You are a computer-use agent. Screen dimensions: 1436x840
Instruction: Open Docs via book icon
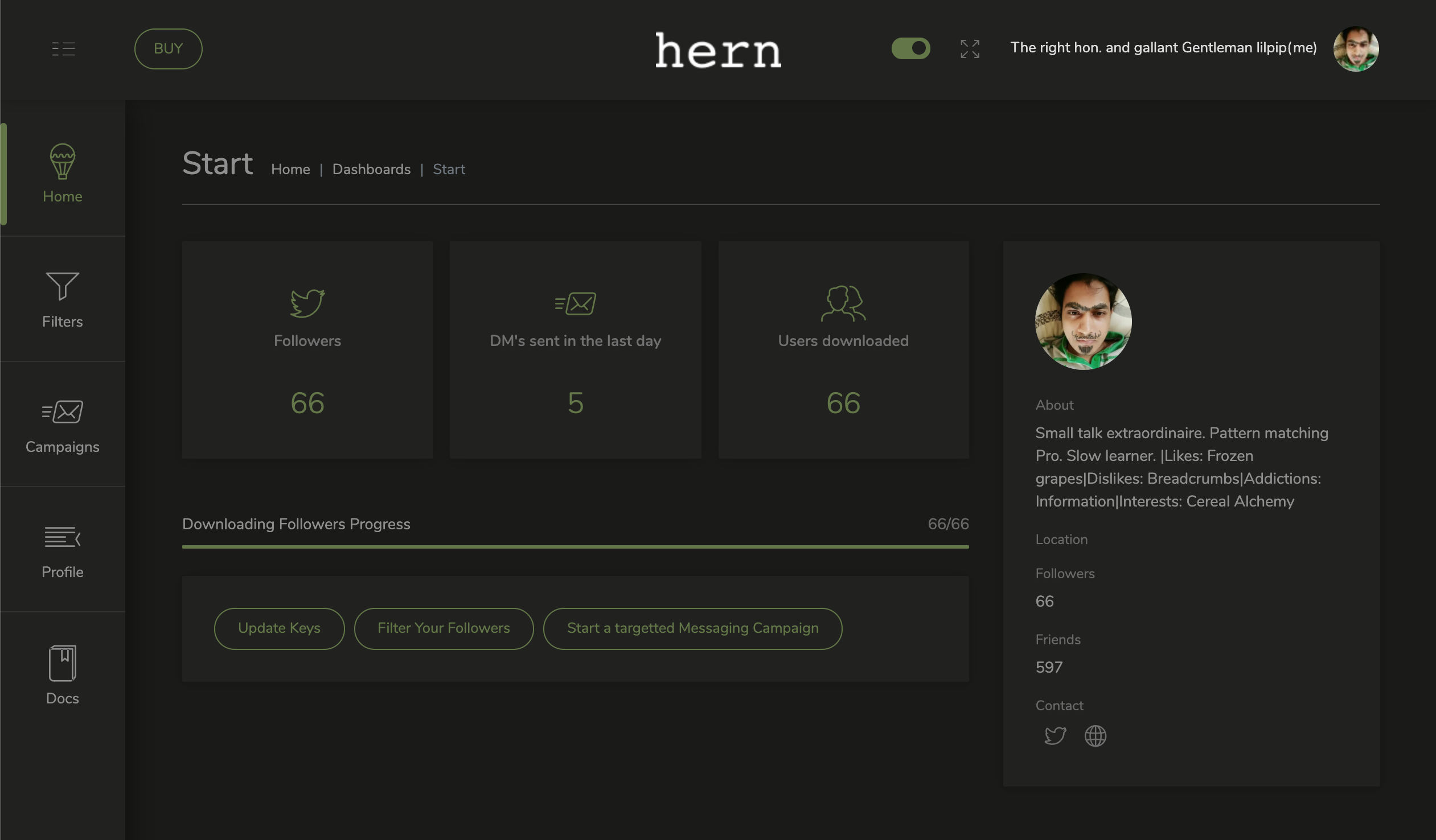(62, 663)
